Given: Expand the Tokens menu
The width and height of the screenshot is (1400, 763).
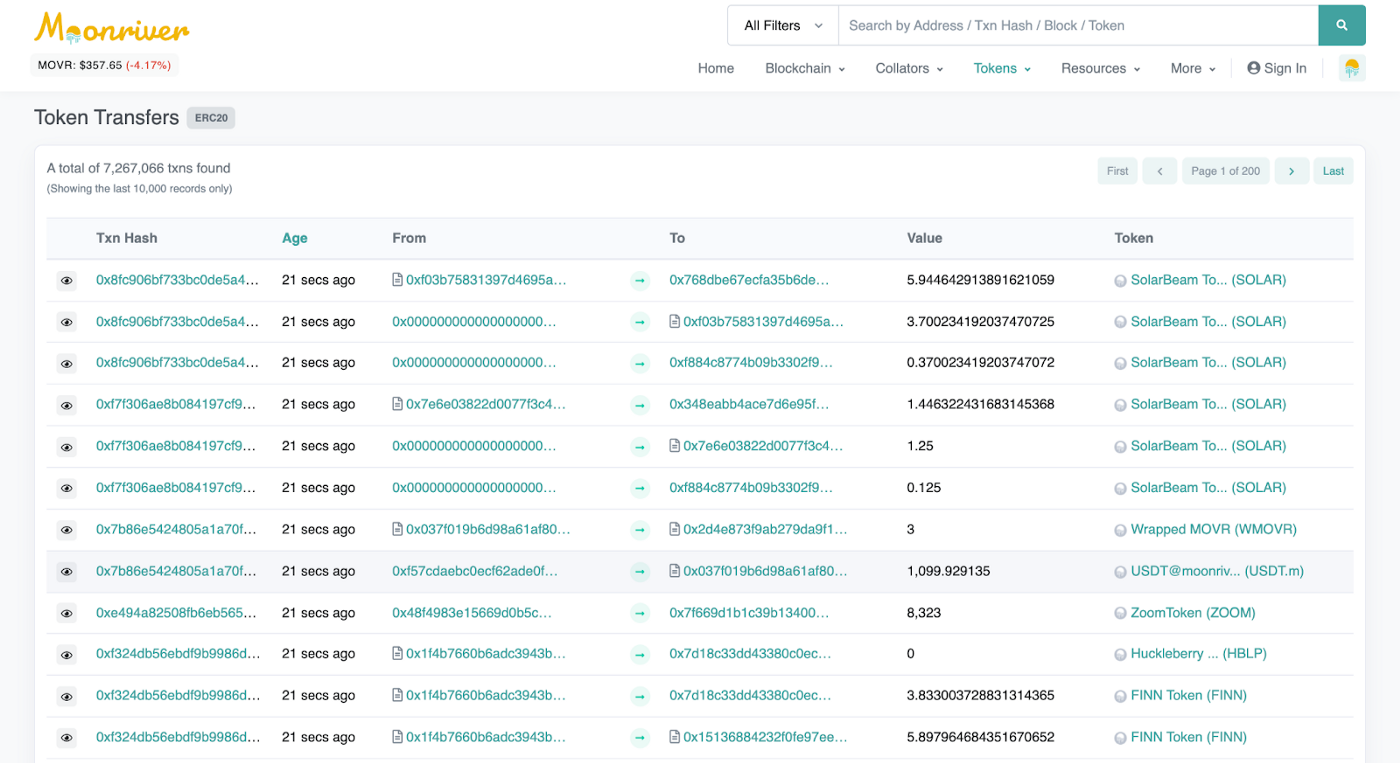Looking at the screenshot, I should point(1002,68).
